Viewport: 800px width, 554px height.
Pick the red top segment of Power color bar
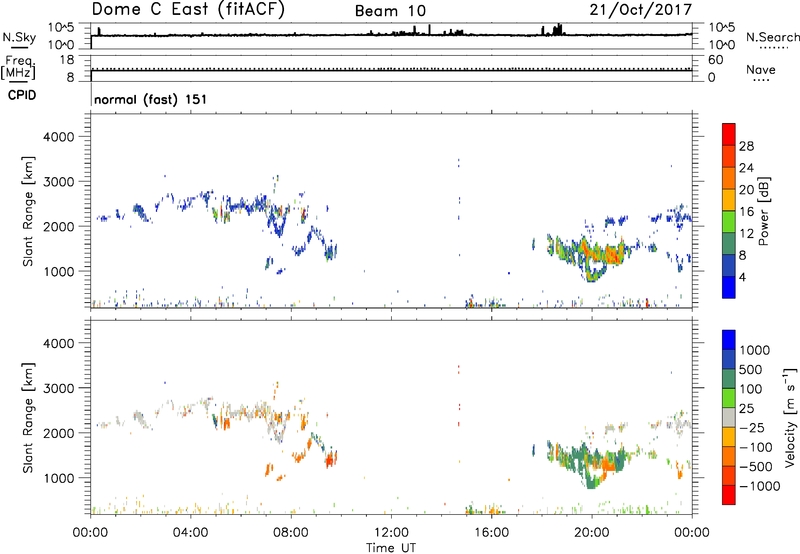pyautogui.click(x=729, y=135)
